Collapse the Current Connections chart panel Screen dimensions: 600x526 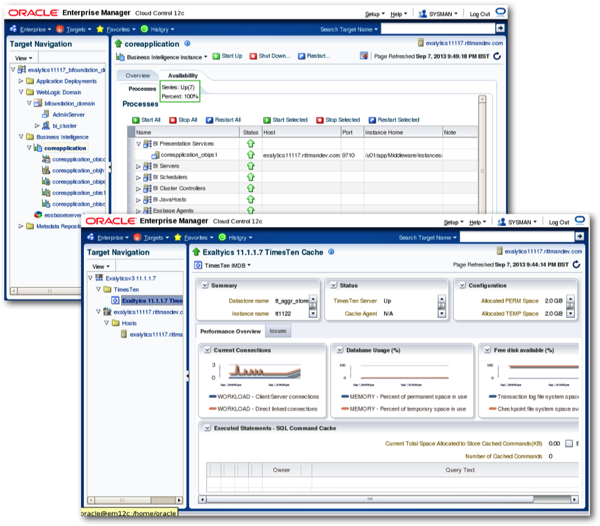[x=207, y=350]
